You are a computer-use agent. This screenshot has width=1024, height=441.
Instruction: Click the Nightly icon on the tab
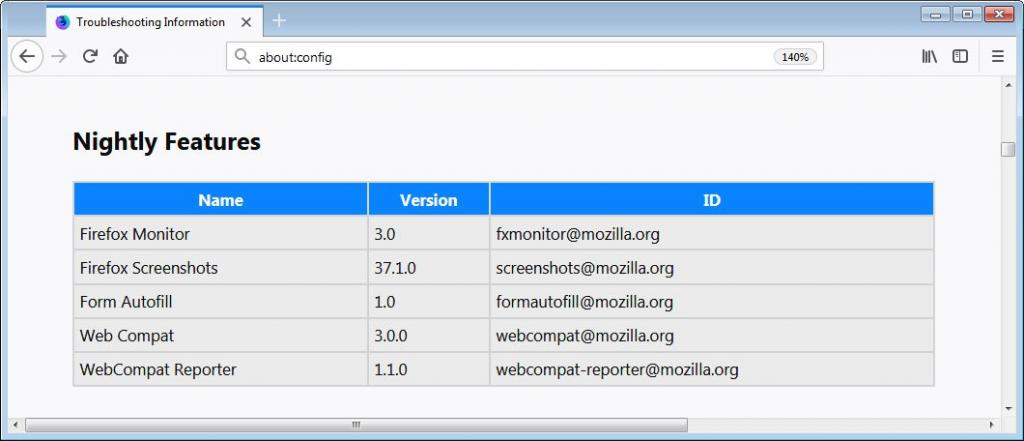click(62, 22)
